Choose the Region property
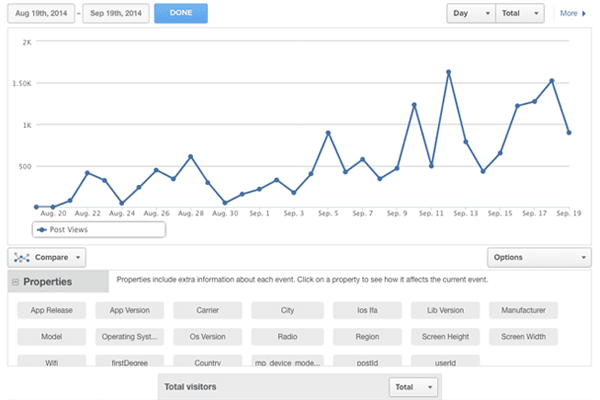The height and width of the screenshot is (400, 600). pos(366,337)
